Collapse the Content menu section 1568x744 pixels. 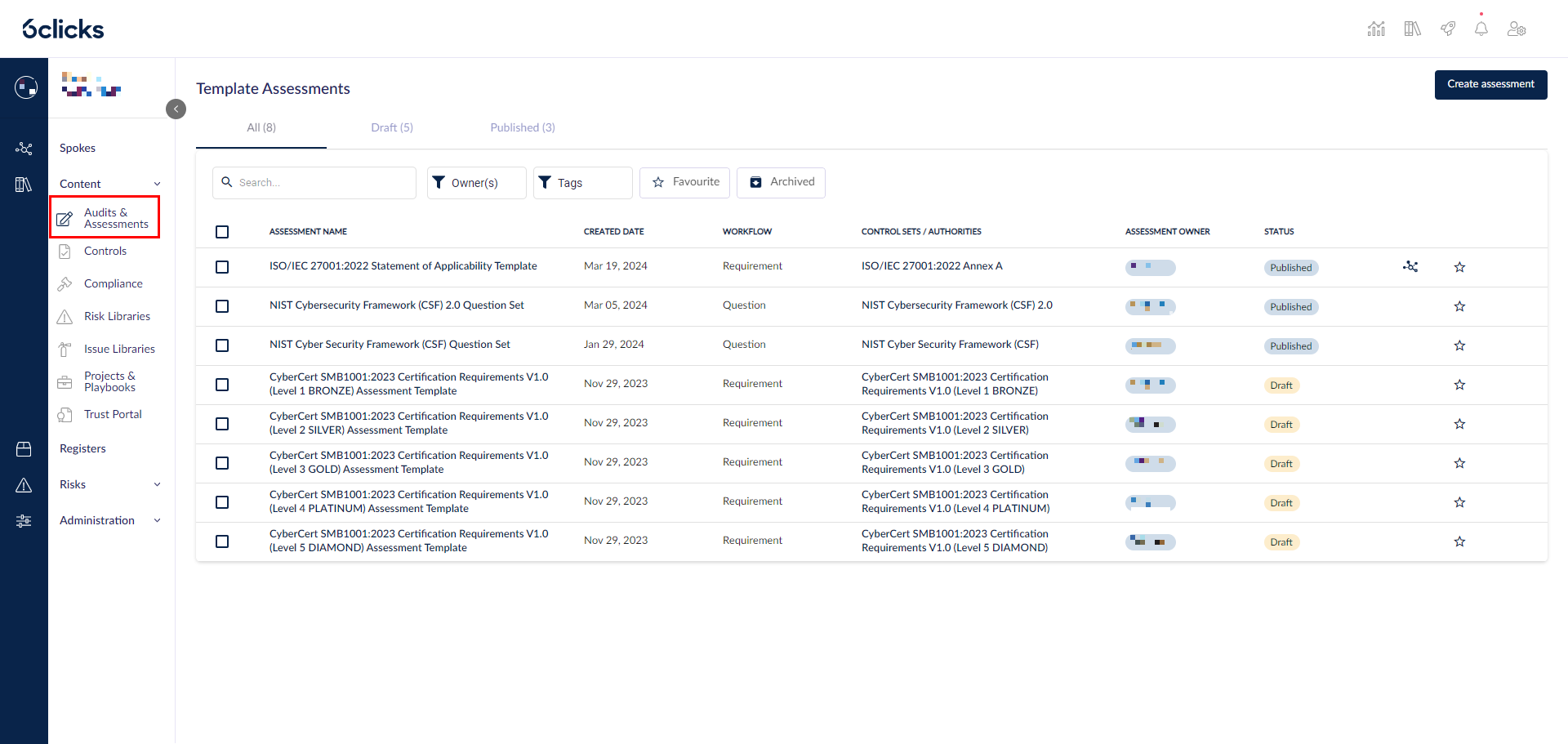(x=157, y=185)
